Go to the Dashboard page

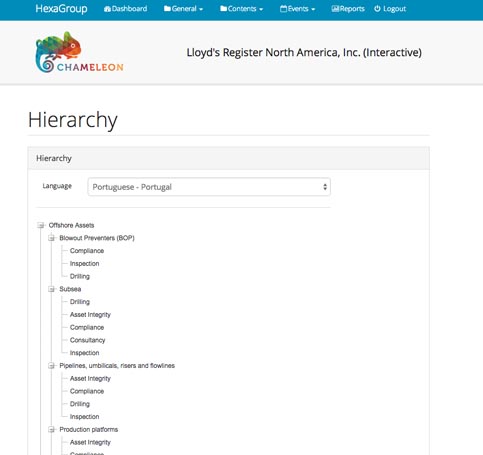tap(125, 9)
